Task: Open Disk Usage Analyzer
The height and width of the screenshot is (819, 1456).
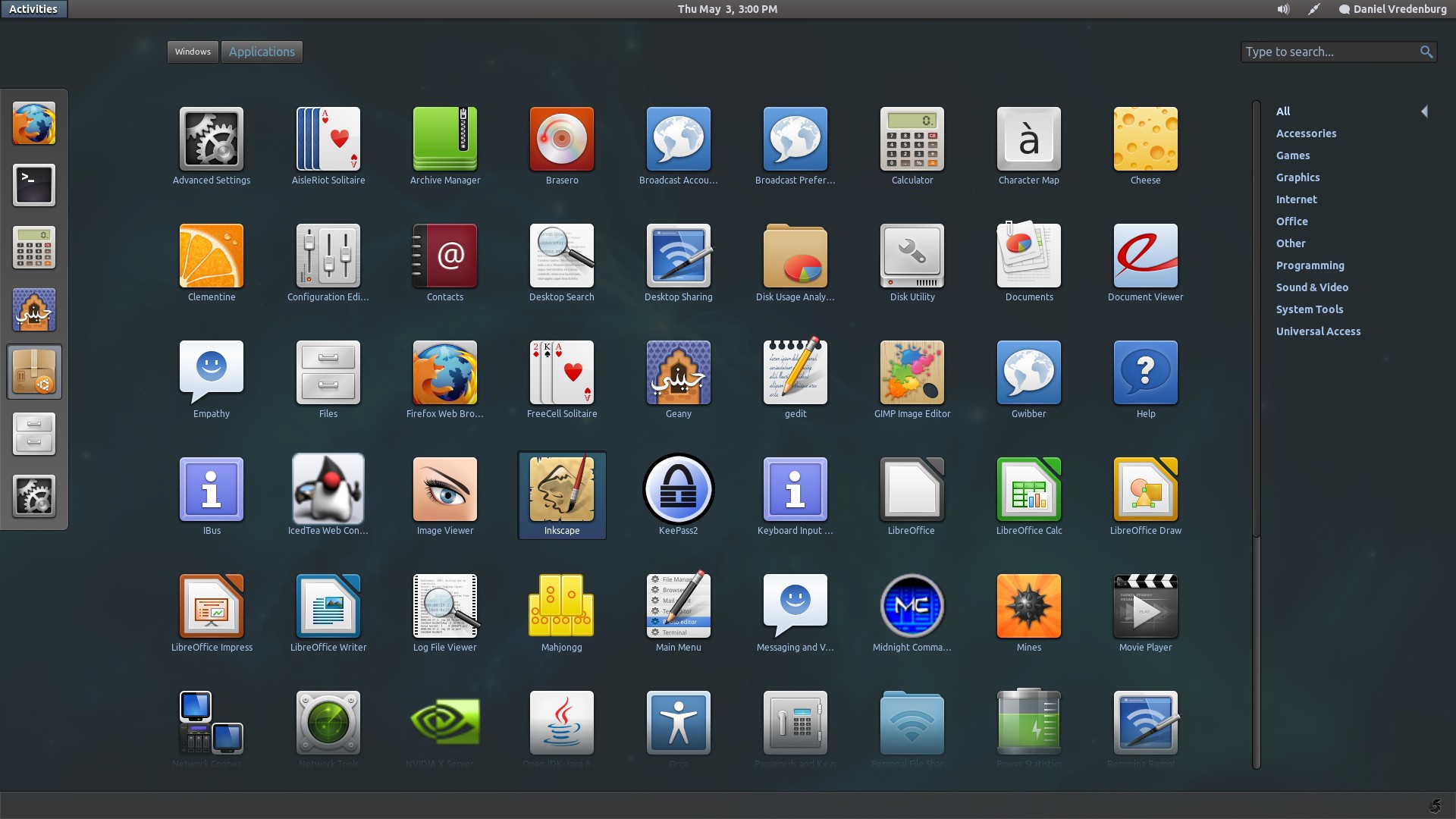Action: click(795, 262)
